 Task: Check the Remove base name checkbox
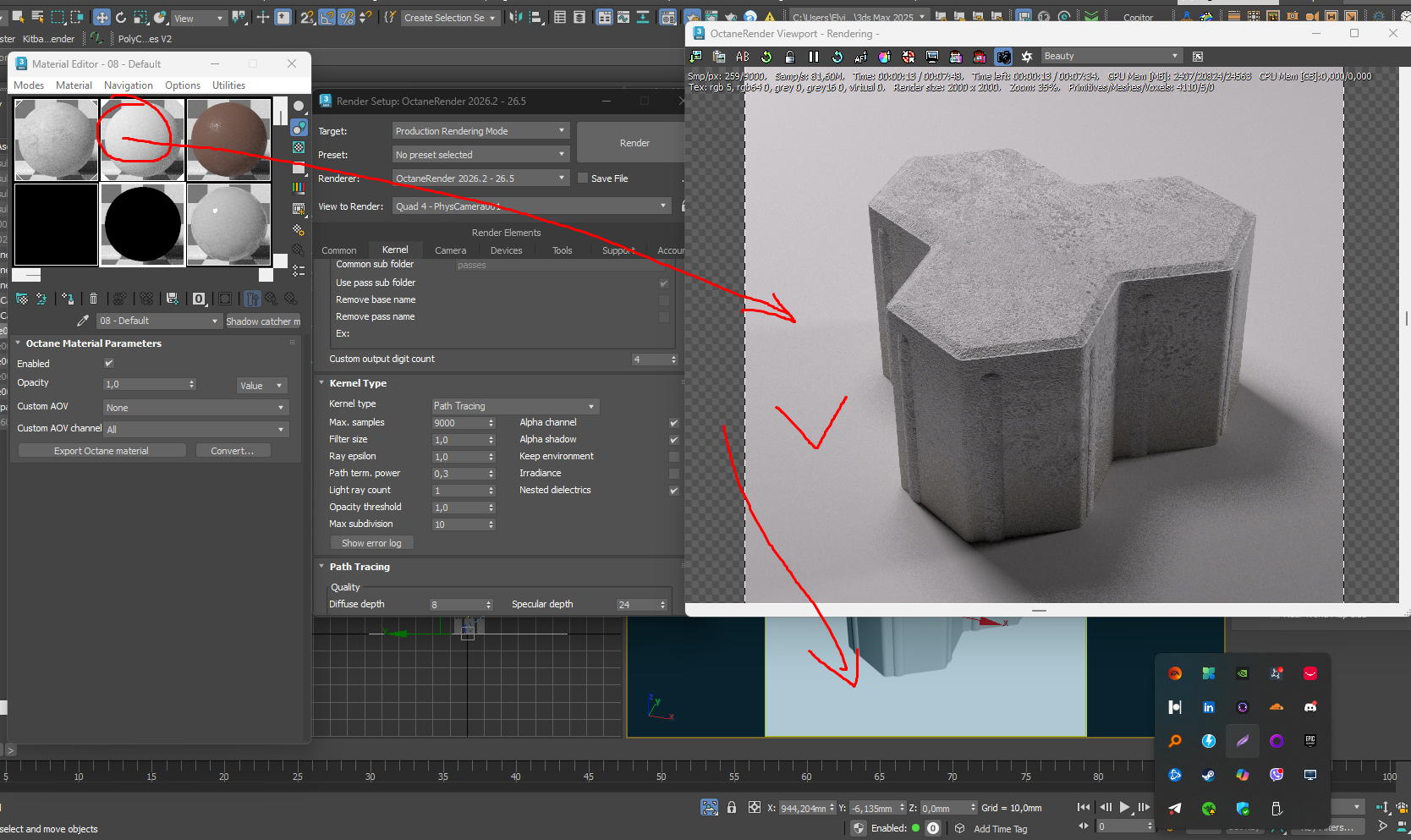coord(664,300)
